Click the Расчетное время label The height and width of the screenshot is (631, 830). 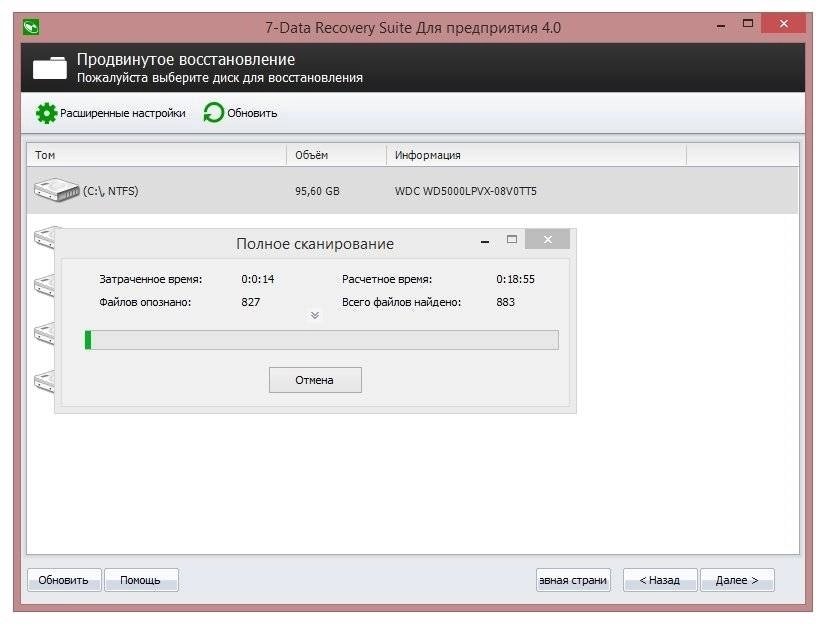387,280
